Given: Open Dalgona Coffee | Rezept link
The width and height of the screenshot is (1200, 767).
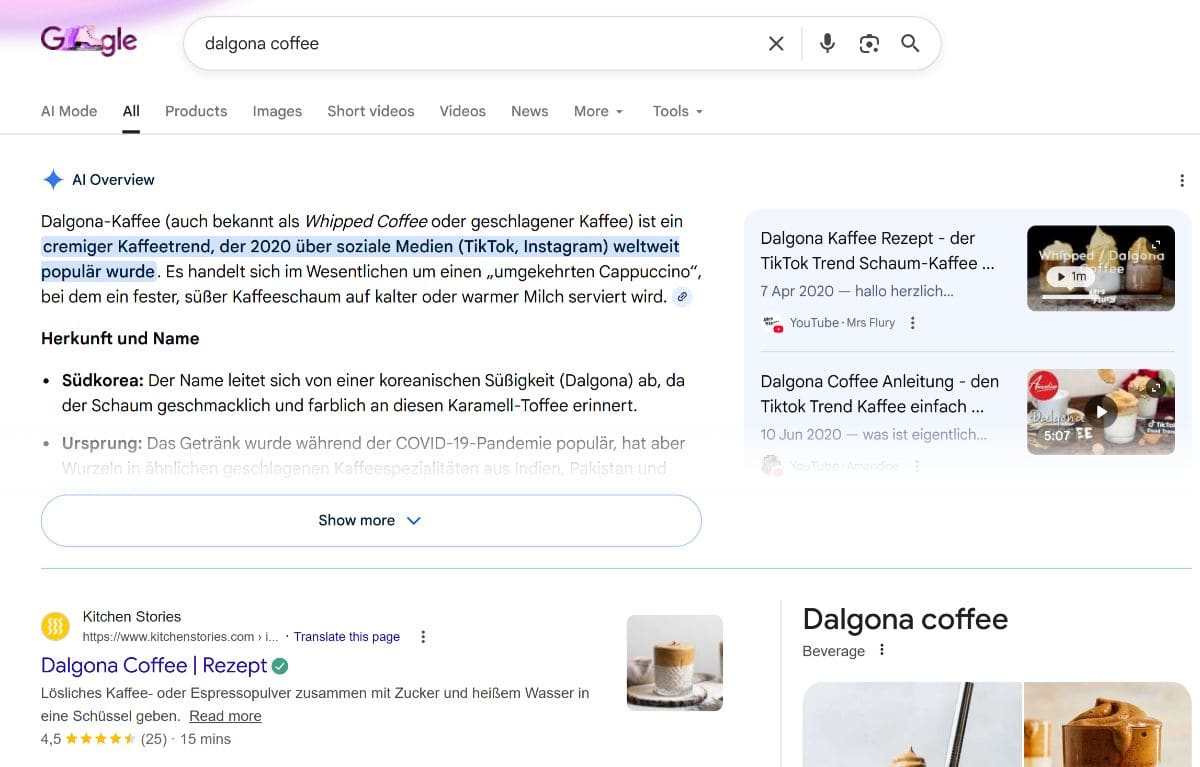Looking at the screenshot, I should point(154,665).
